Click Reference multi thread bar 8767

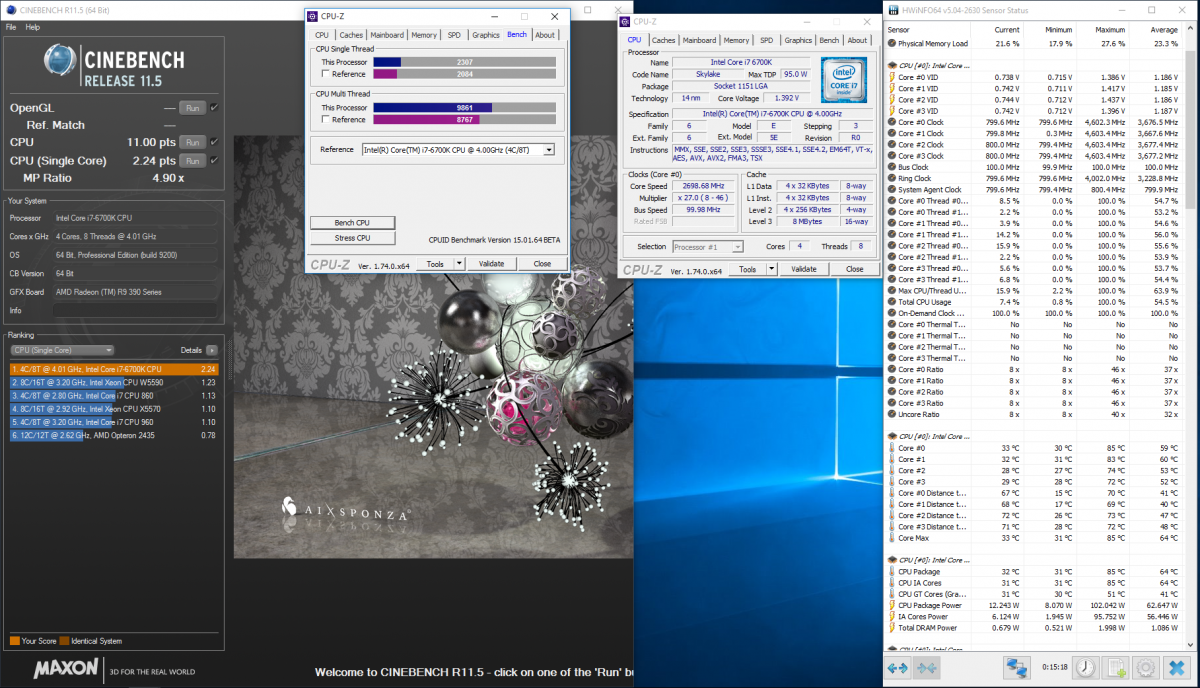(464, 120)
